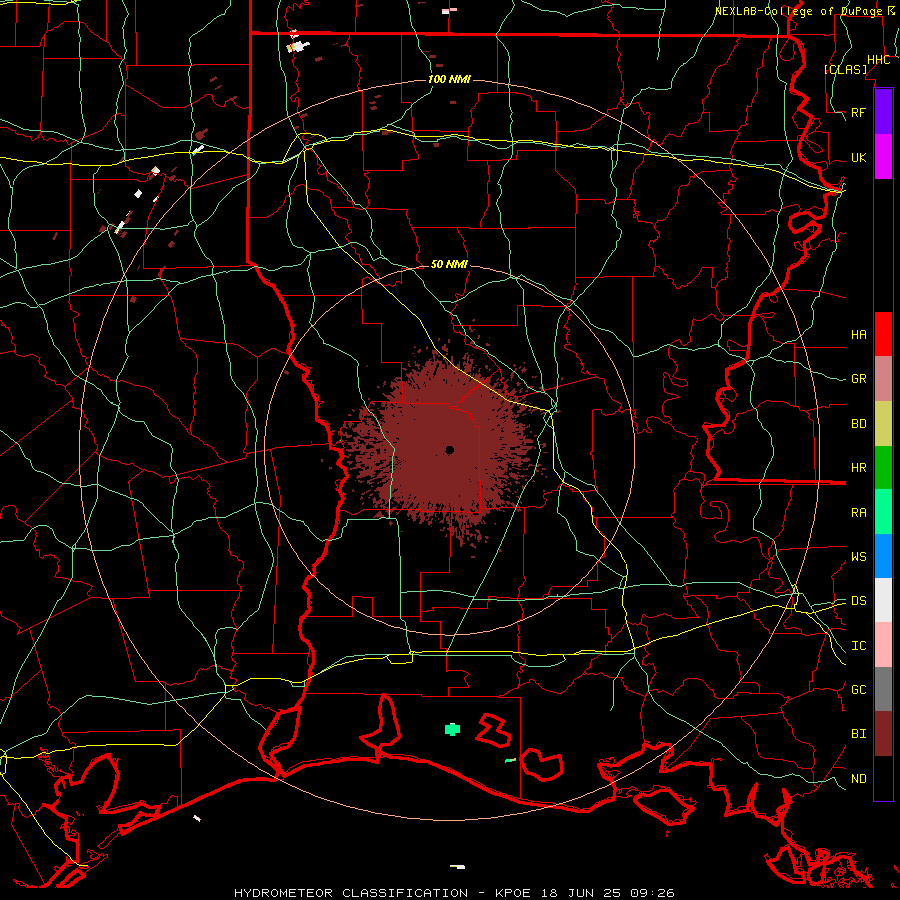Select the WS blue legend swatch
Viewport: 900px width, 900px height.
pos(883,556)
